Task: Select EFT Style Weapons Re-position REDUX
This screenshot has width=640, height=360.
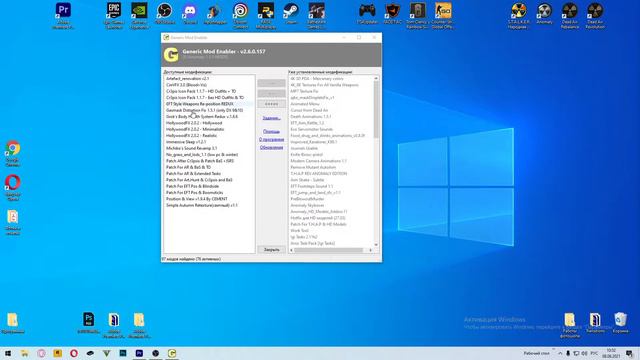Action: pyautogui.click(x=200, y=104)
